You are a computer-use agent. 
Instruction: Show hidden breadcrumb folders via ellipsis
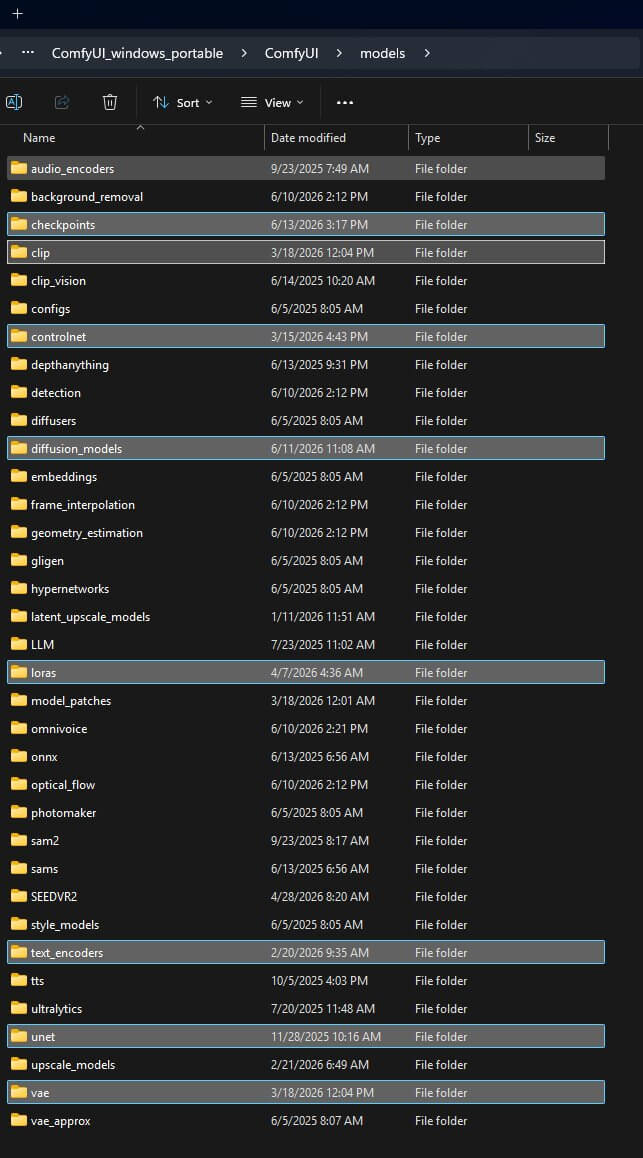point(28,53)
